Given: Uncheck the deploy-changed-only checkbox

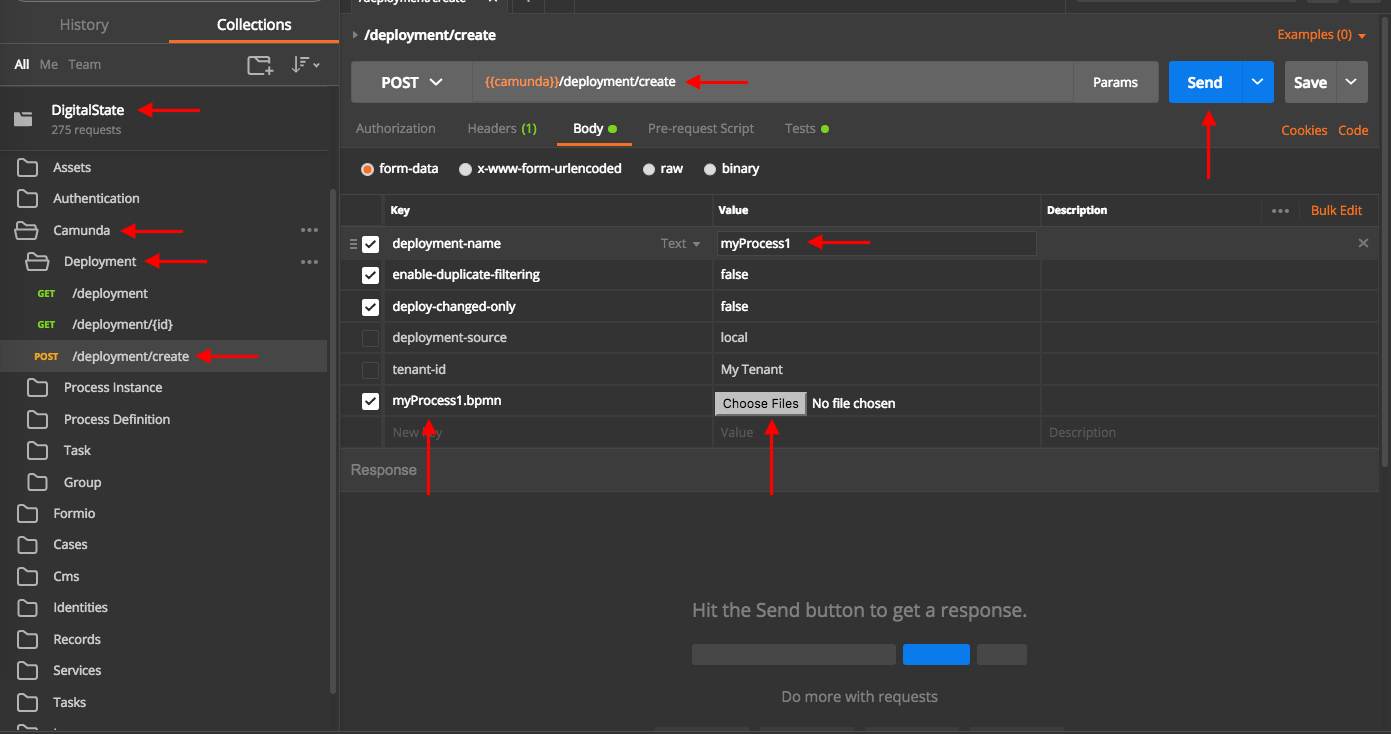Looking at the screenshot, I should (371, 307).
